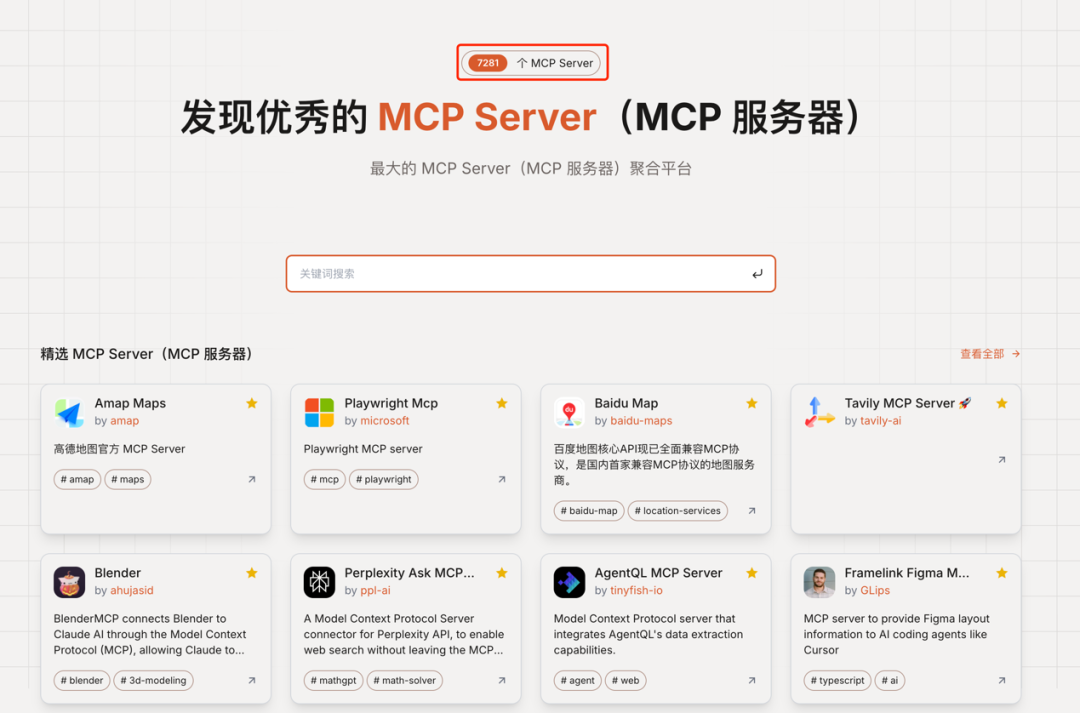Click the Tavily MCP Server logo
The height and width of the screenshot is (713, 1080).
click(819, 412)
